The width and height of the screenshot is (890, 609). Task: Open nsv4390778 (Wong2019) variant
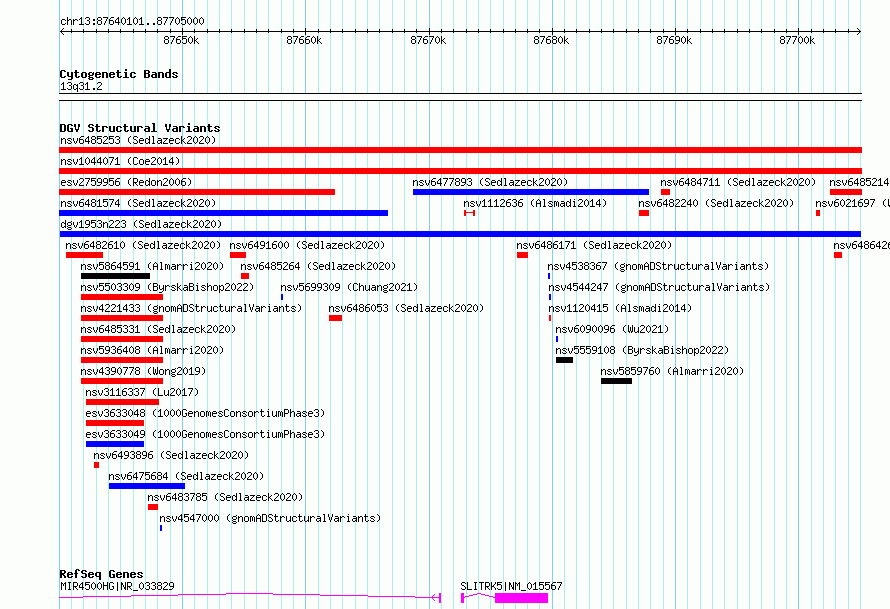coord(143,371)
